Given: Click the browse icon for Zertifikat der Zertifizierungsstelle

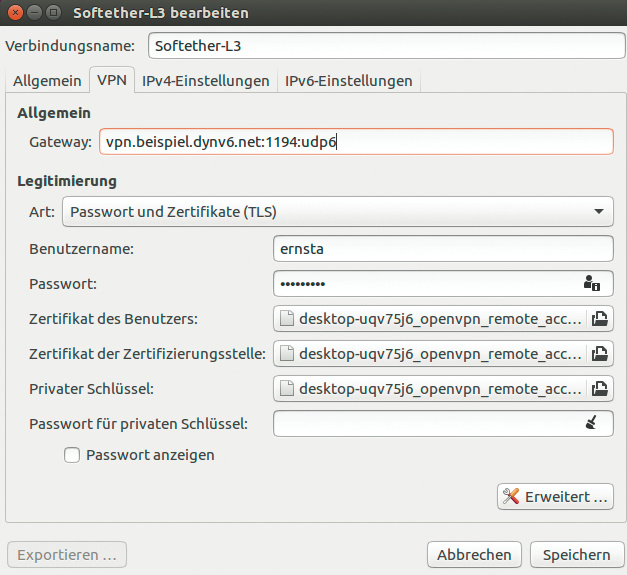Looking at the screenshot, I should tap(600, 354).
